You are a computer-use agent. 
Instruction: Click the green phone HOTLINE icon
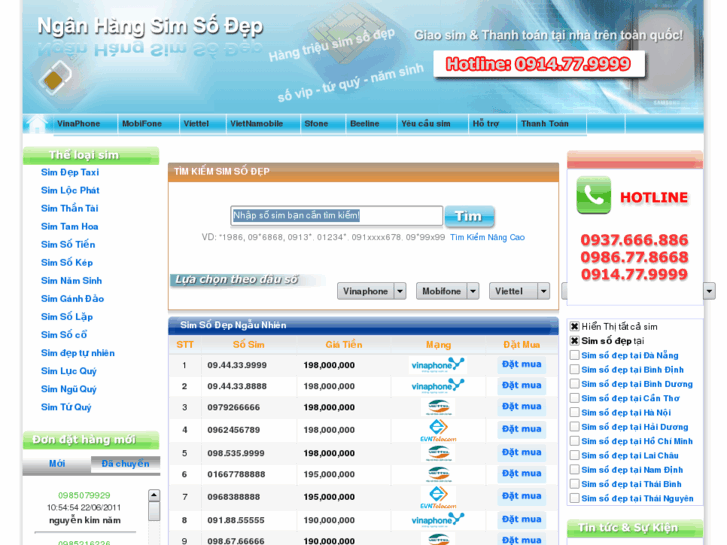[593, 195]
